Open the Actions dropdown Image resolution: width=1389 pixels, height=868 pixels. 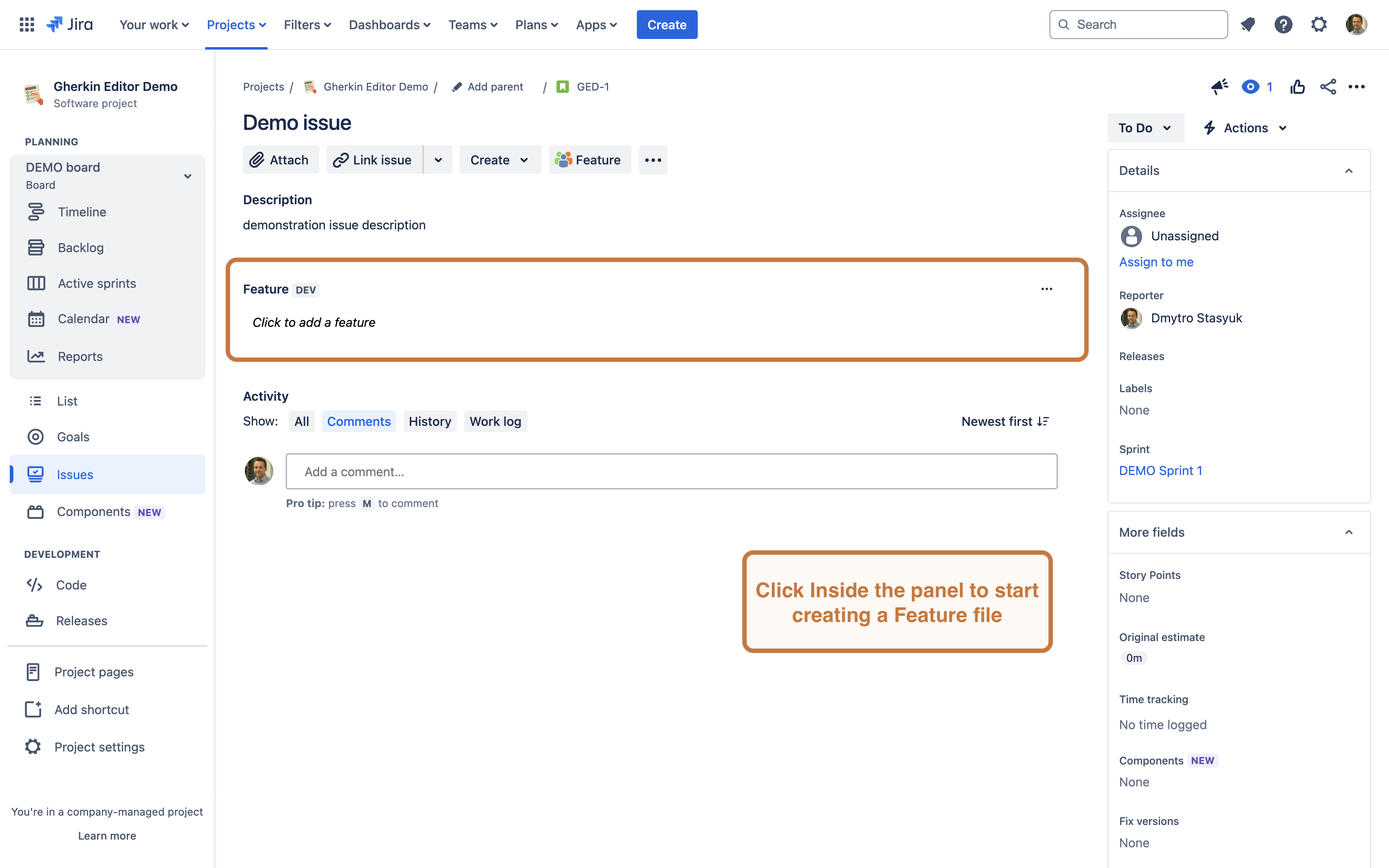click(x=1245, y=127)
